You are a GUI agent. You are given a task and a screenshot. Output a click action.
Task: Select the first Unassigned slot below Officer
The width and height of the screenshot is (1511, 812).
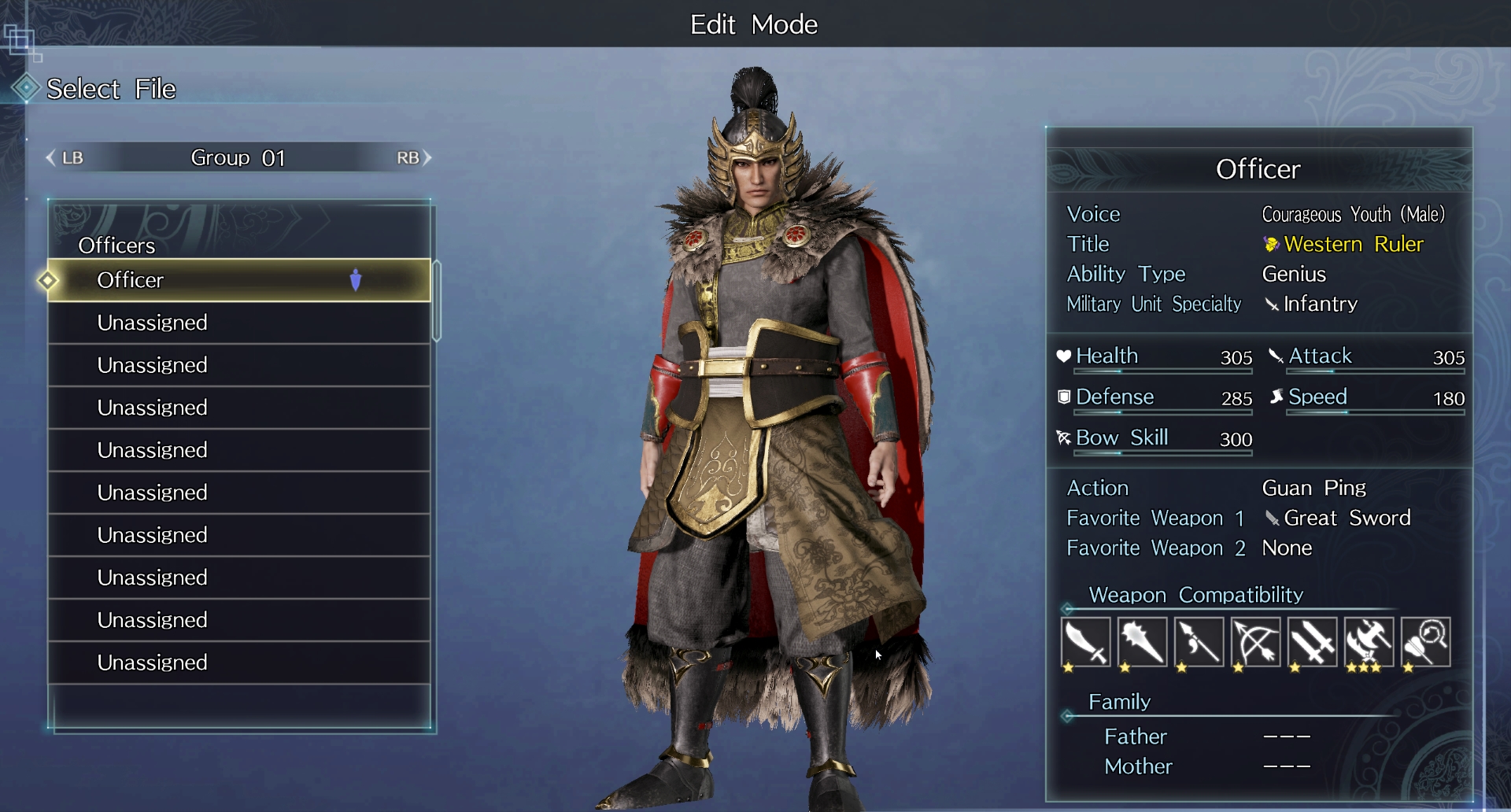pyautogui.click(x=239, y=323)
